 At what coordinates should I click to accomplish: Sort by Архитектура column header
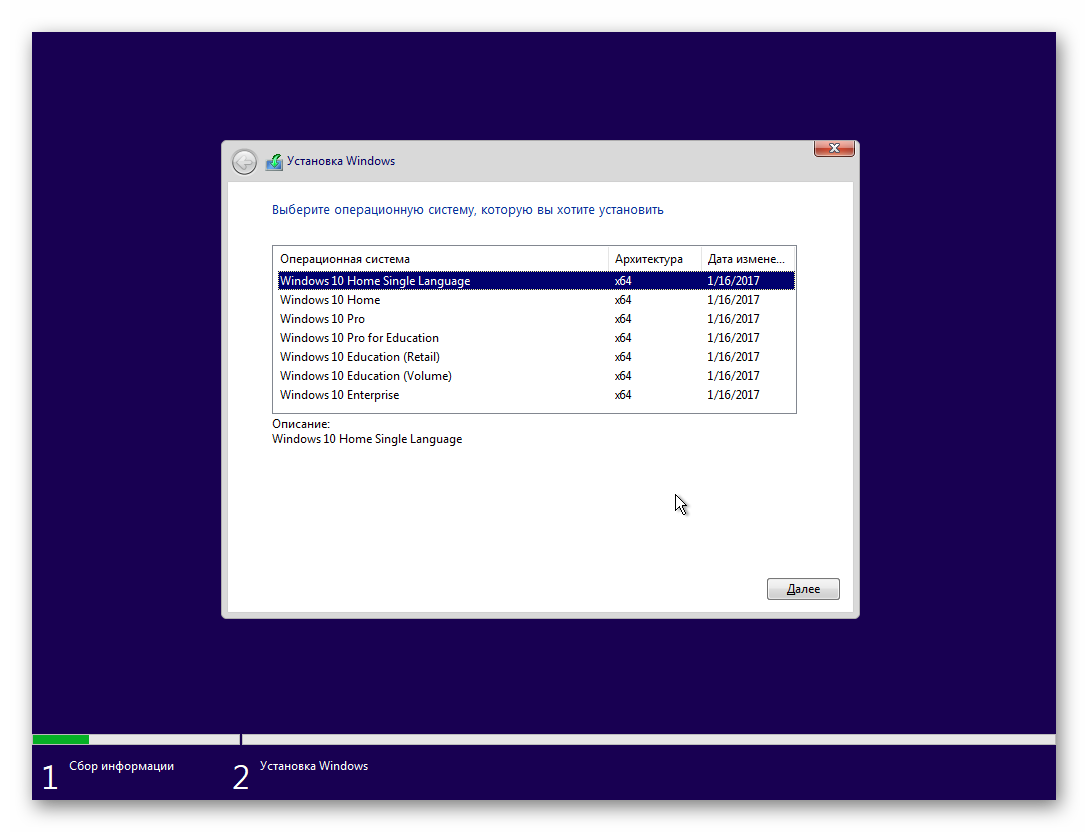point(655,259)
